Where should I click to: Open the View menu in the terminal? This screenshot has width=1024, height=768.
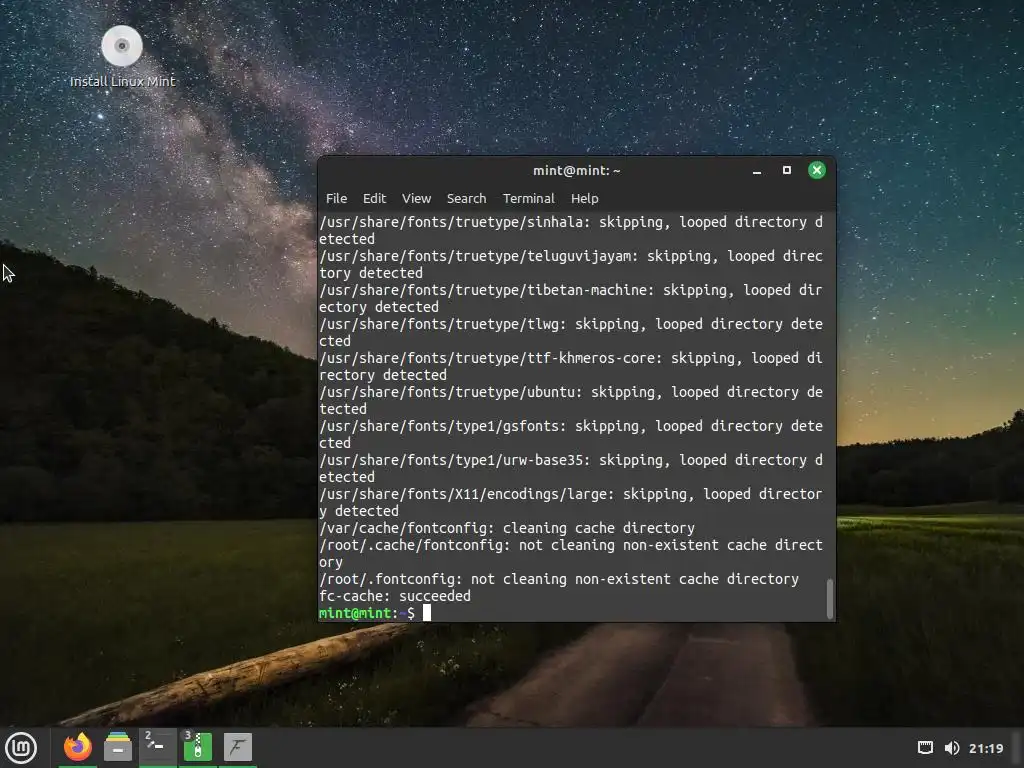[416, 199]
